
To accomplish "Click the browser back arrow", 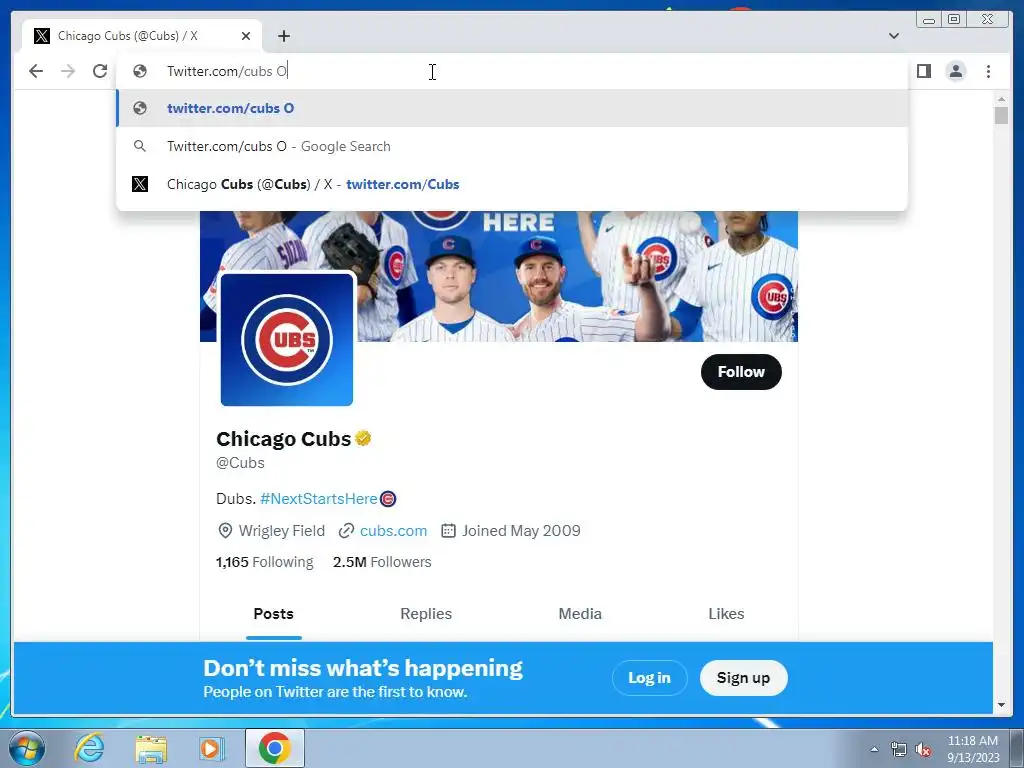I will point(36,71).
